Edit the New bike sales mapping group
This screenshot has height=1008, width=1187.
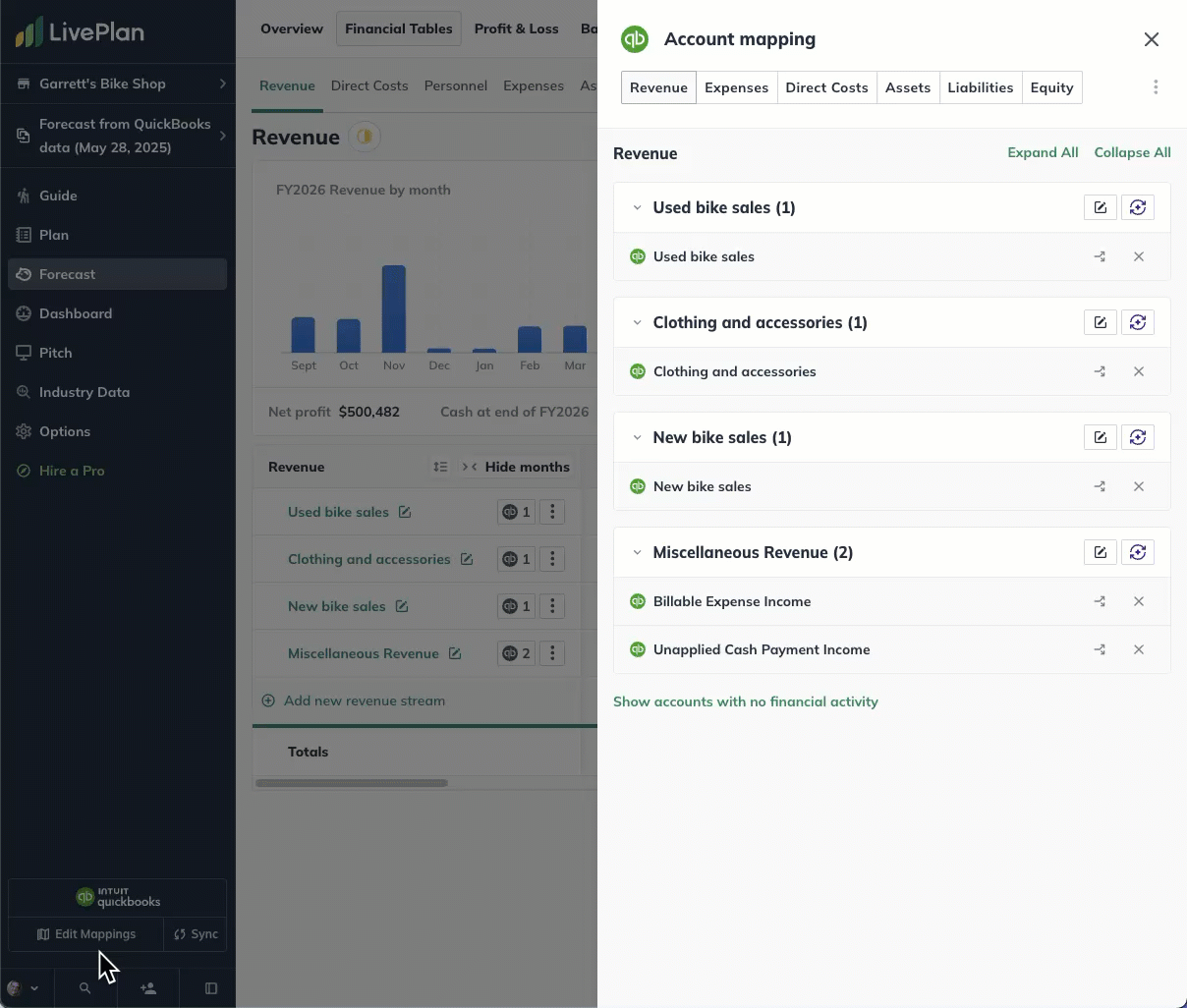coord(1101,437)
